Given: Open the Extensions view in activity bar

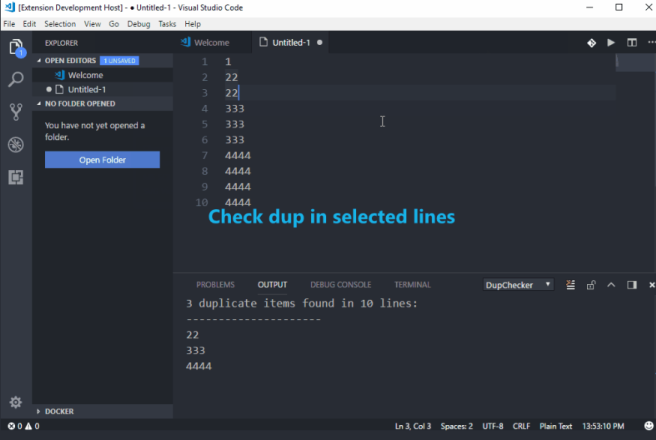Looking at the screenshot, I should 15,178.
